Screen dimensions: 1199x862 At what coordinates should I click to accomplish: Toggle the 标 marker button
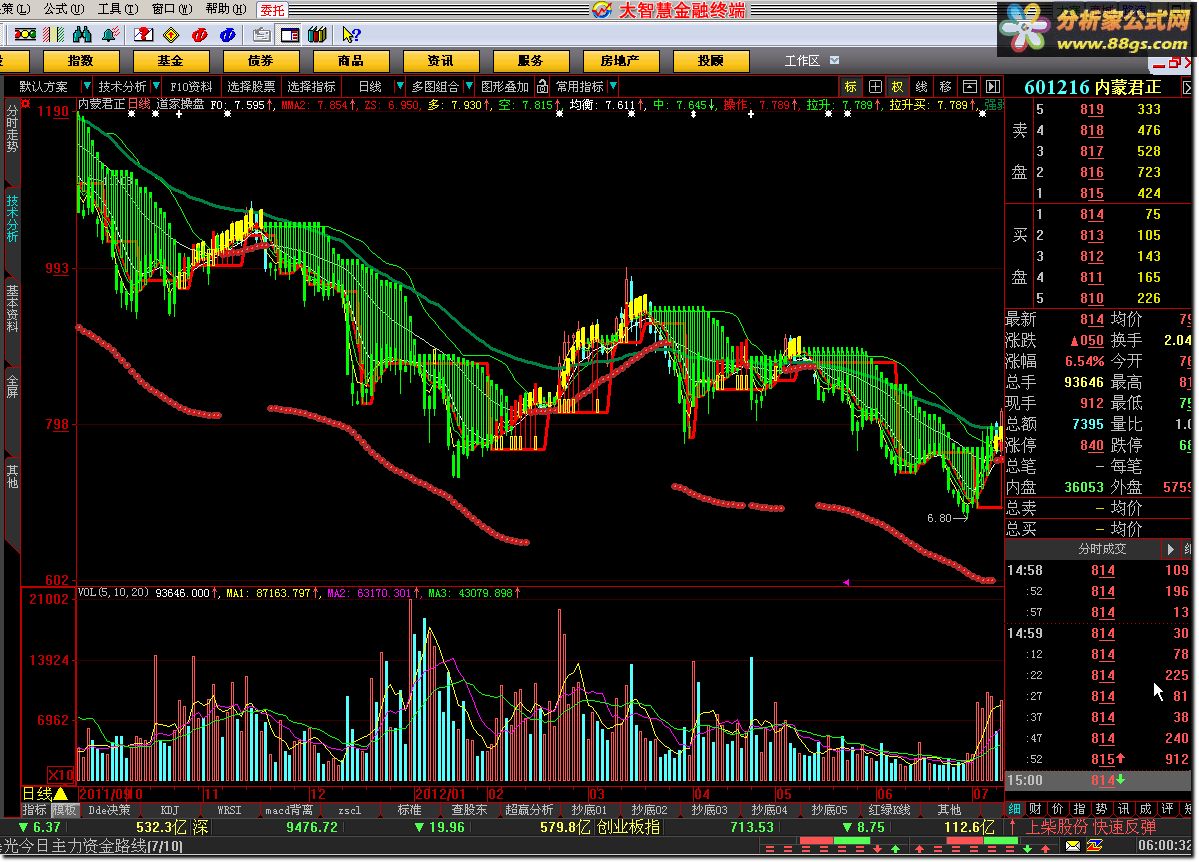click(x=850, y=86)
